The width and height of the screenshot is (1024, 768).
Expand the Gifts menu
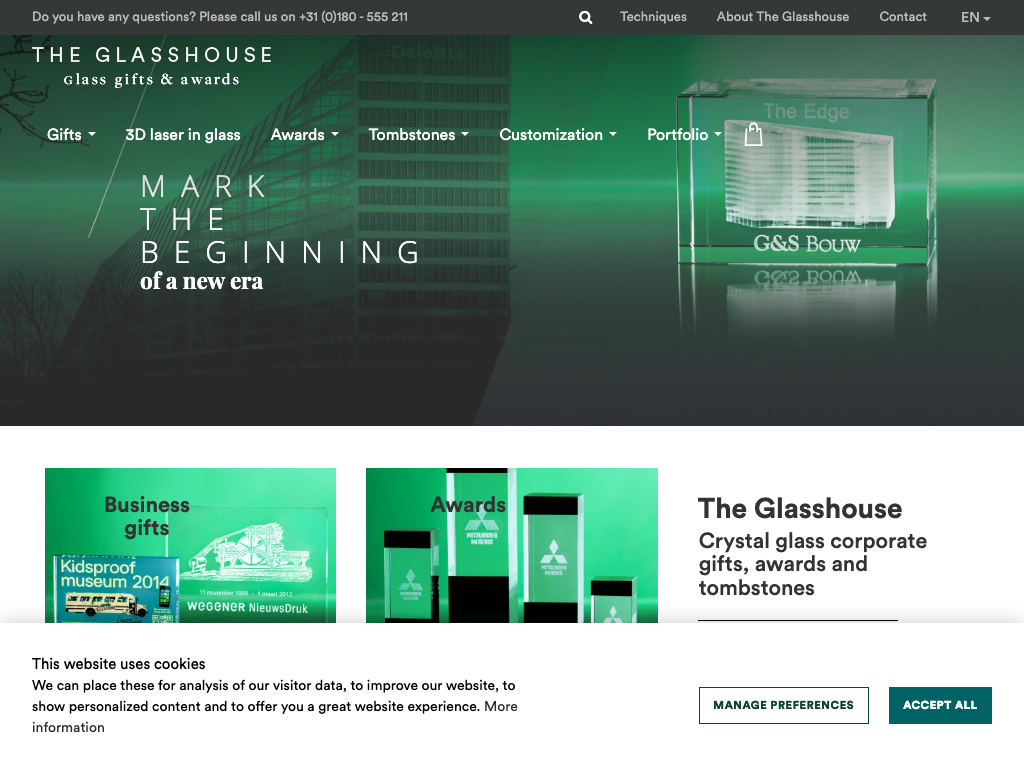(71, 135)
